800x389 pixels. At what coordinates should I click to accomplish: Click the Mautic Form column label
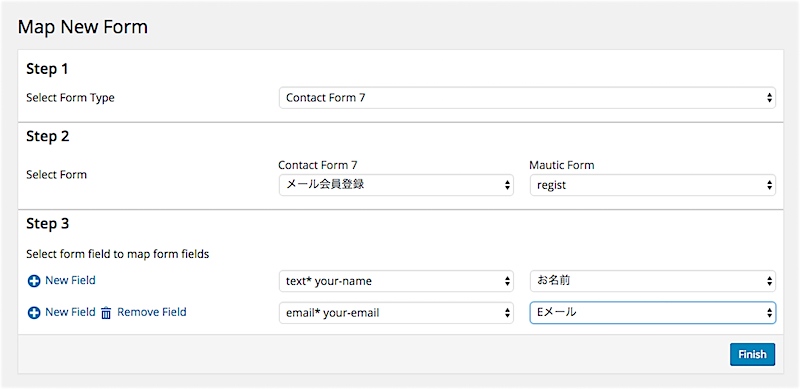tap(562, 165)
